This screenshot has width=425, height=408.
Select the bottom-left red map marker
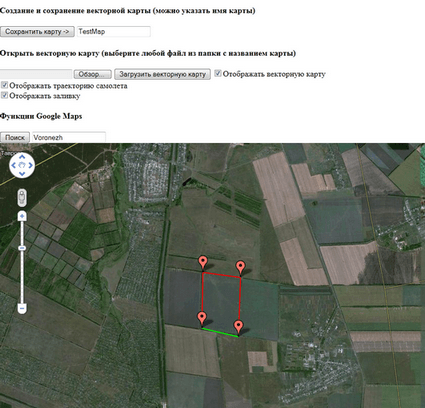point(201,318)
